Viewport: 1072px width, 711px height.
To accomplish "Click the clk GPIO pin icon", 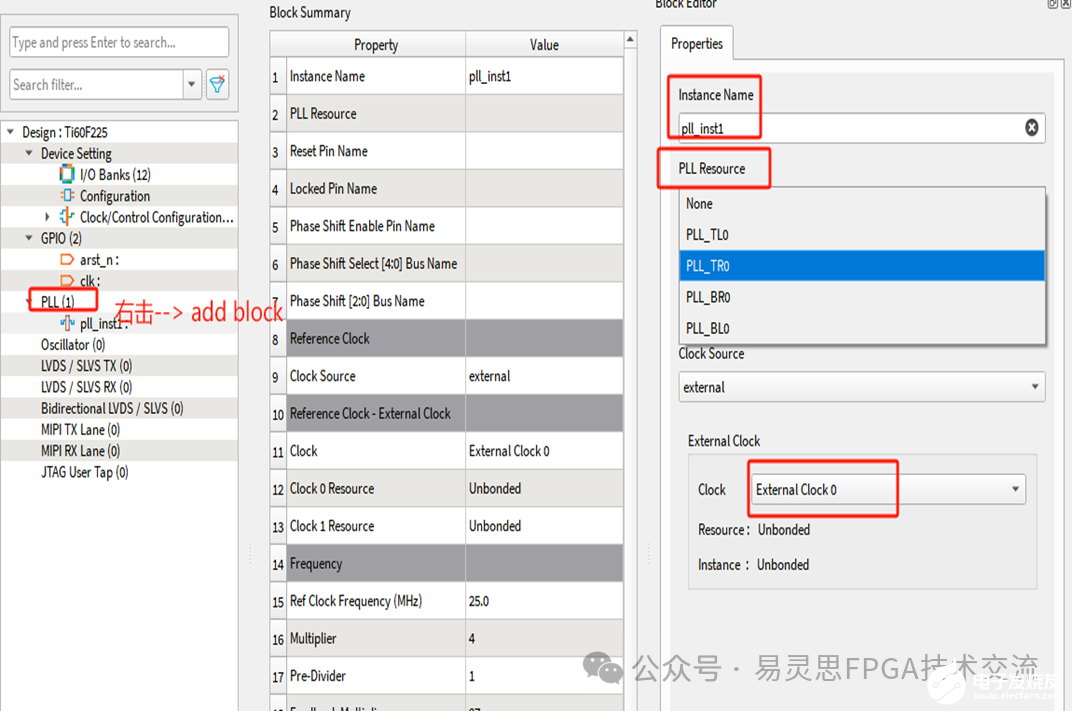I will pyautogui.click(x=67, y=281).
